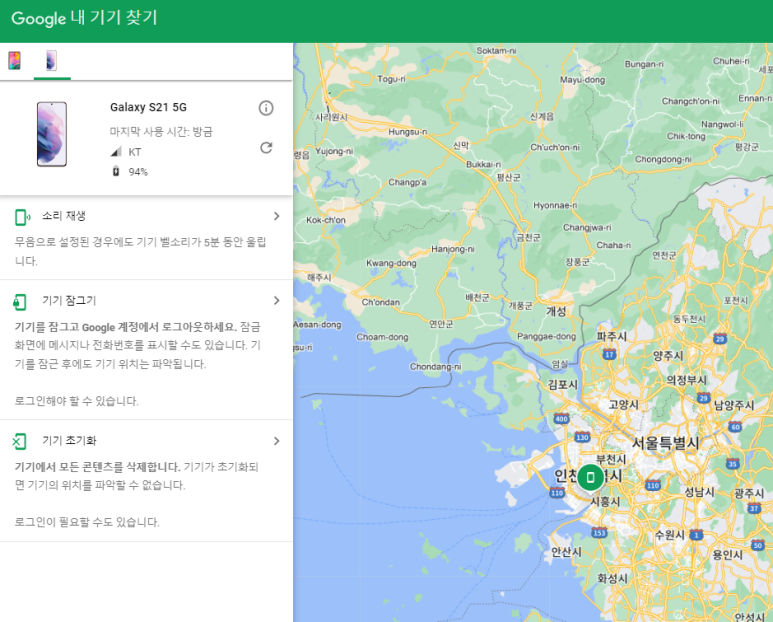
Task: Click Hanjong-ni label on the map
Action: pyautogui.click(x=453, y=249)
